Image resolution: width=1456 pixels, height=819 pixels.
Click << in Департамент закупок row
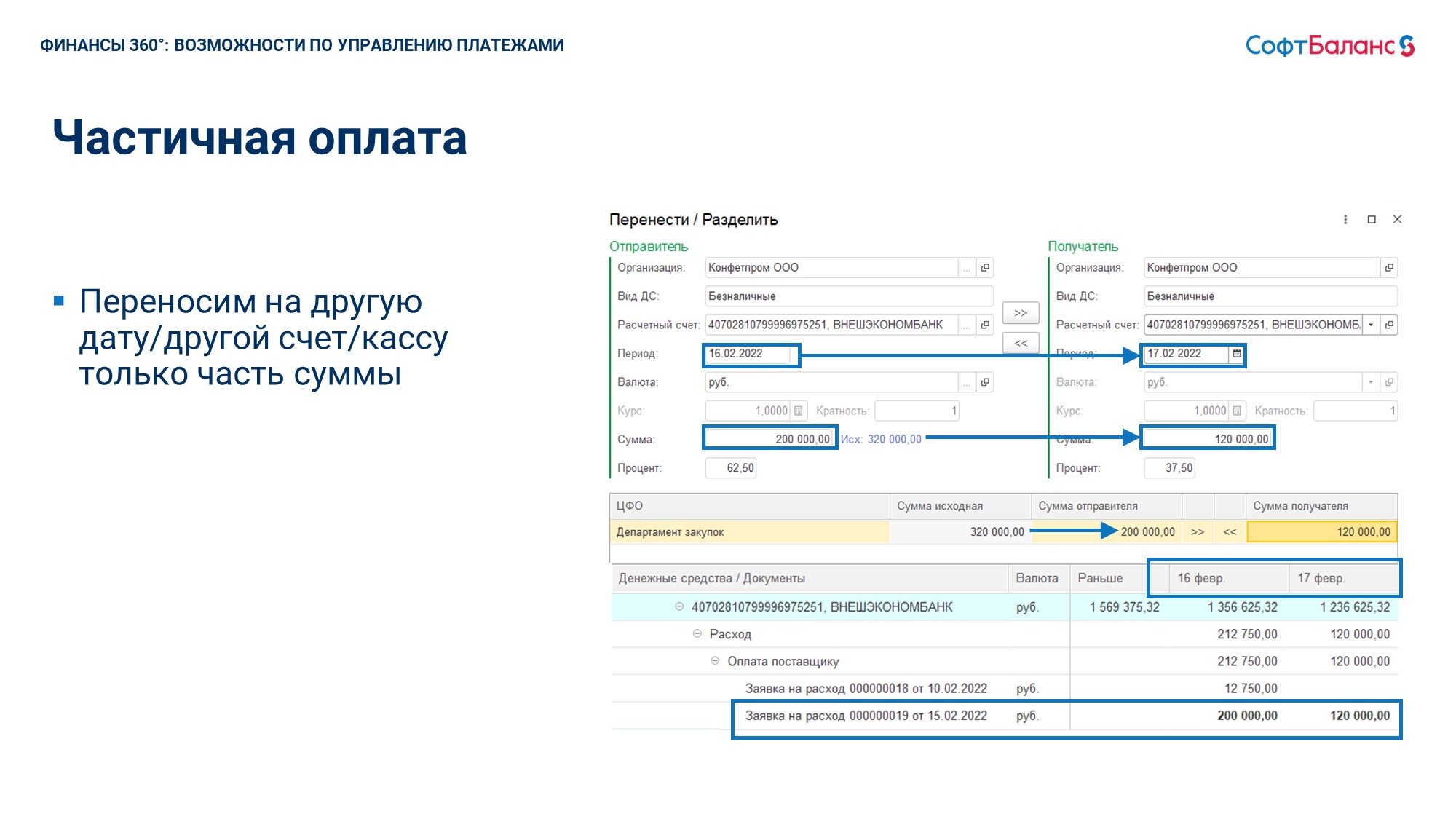point(1230,532)
